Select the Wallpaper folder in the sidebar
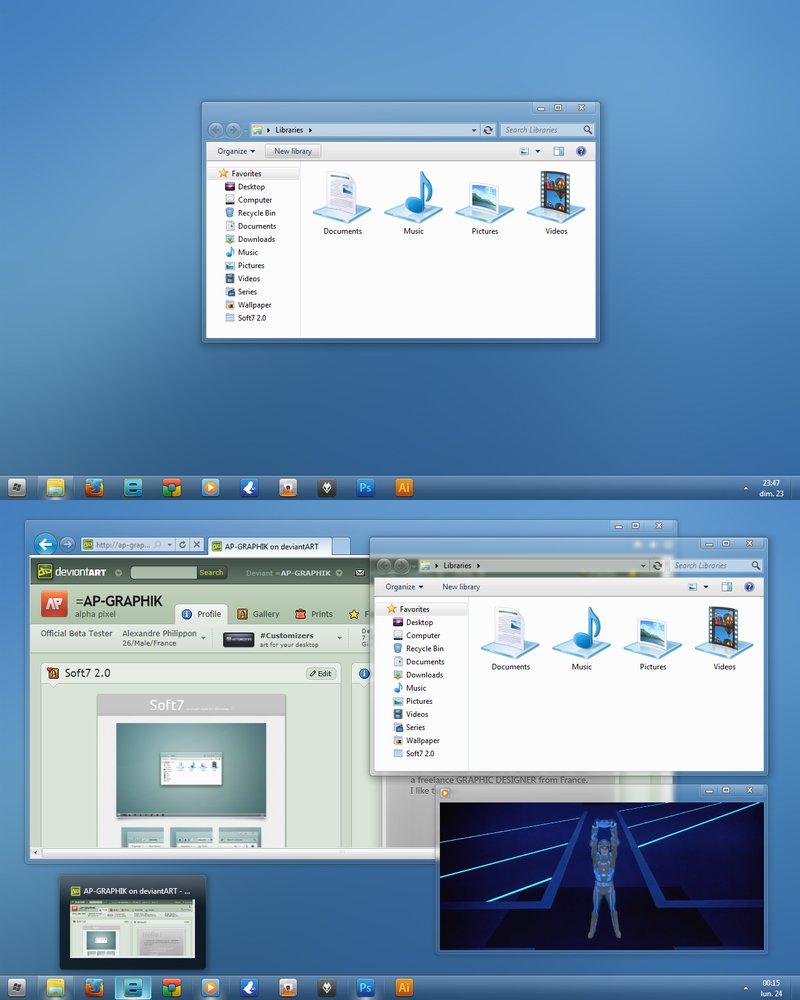Screen dimensions: 800x1000 click(423, 740)
